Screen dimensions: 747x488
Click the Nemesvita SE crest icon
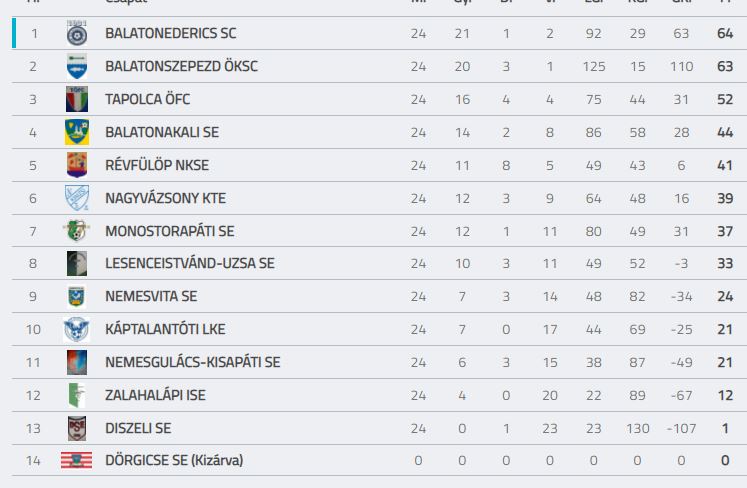coord(77,296)
